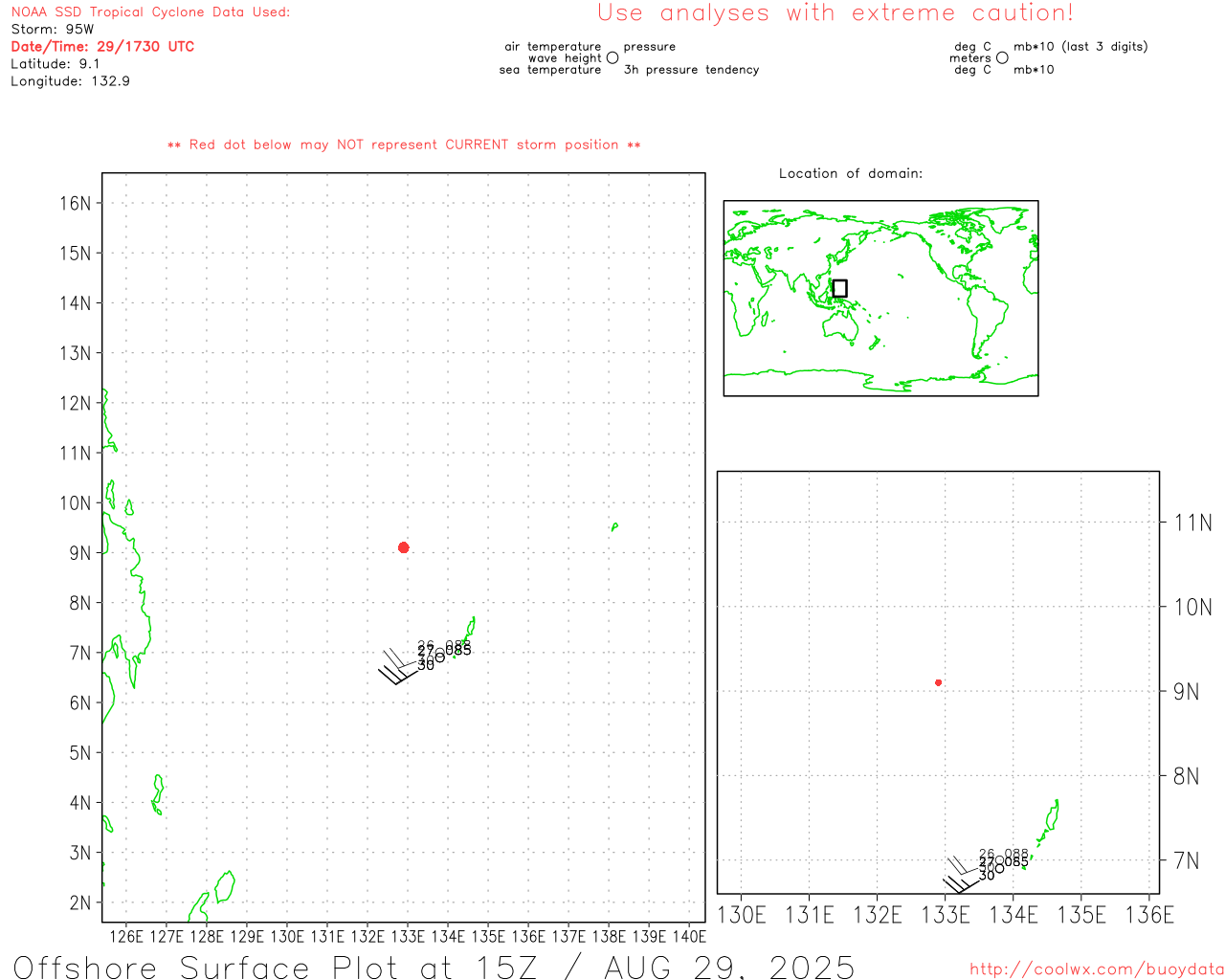This screenshot has height=980, width=1225.
Task: Select the 'Storm: 95W' text
Action: [x=53, y=30]
